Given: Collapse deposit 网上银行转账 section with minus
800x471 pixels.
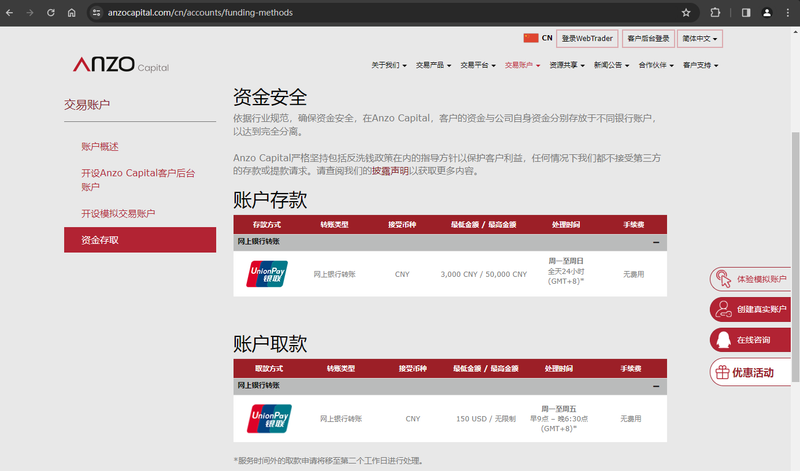Looking at the screenshot, I should [656, 242].
